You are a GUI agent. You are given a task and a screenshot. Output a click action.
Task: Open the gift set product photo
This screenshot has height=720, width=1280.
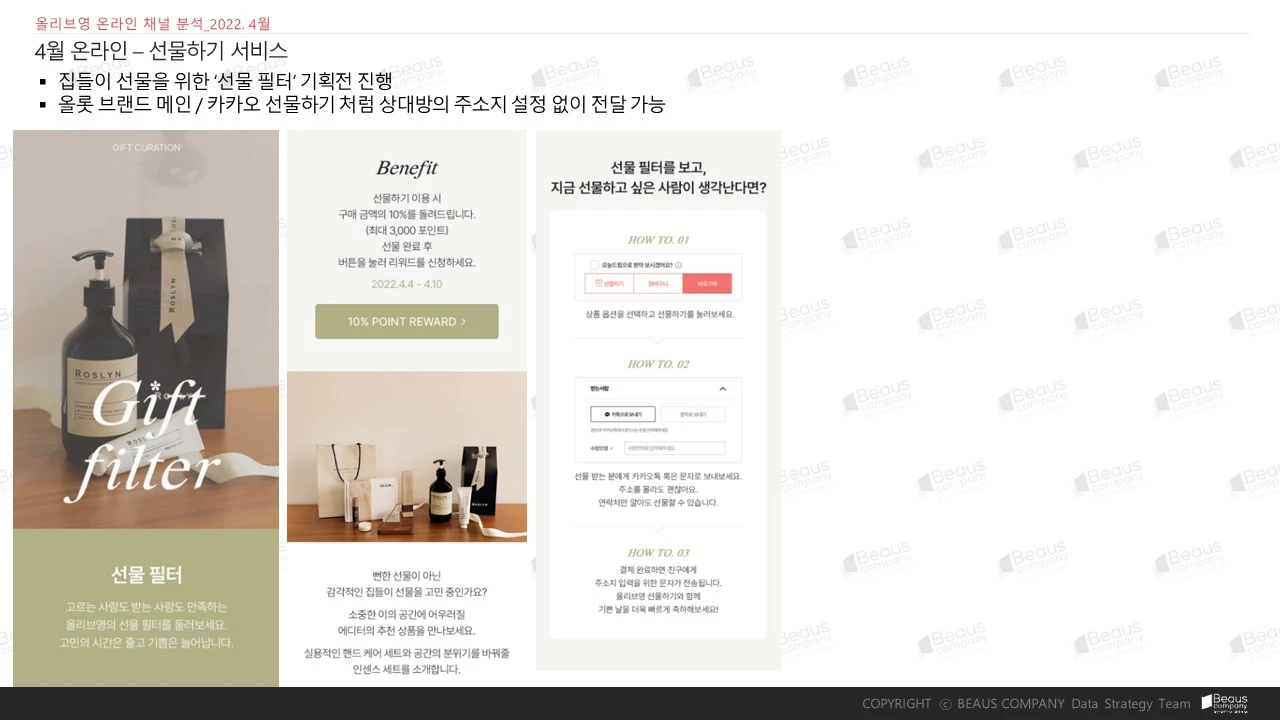pos(407,457)
